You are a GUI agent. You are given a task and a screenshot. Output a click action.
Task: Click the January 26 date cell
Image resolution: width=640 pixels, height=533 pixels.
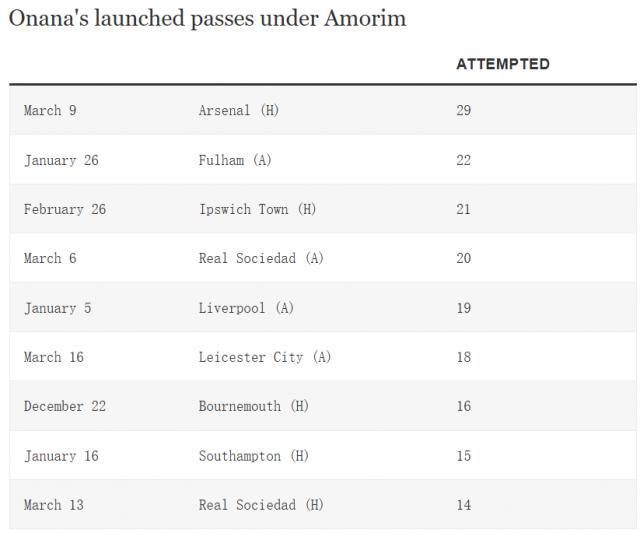click(x=61, y=160)
